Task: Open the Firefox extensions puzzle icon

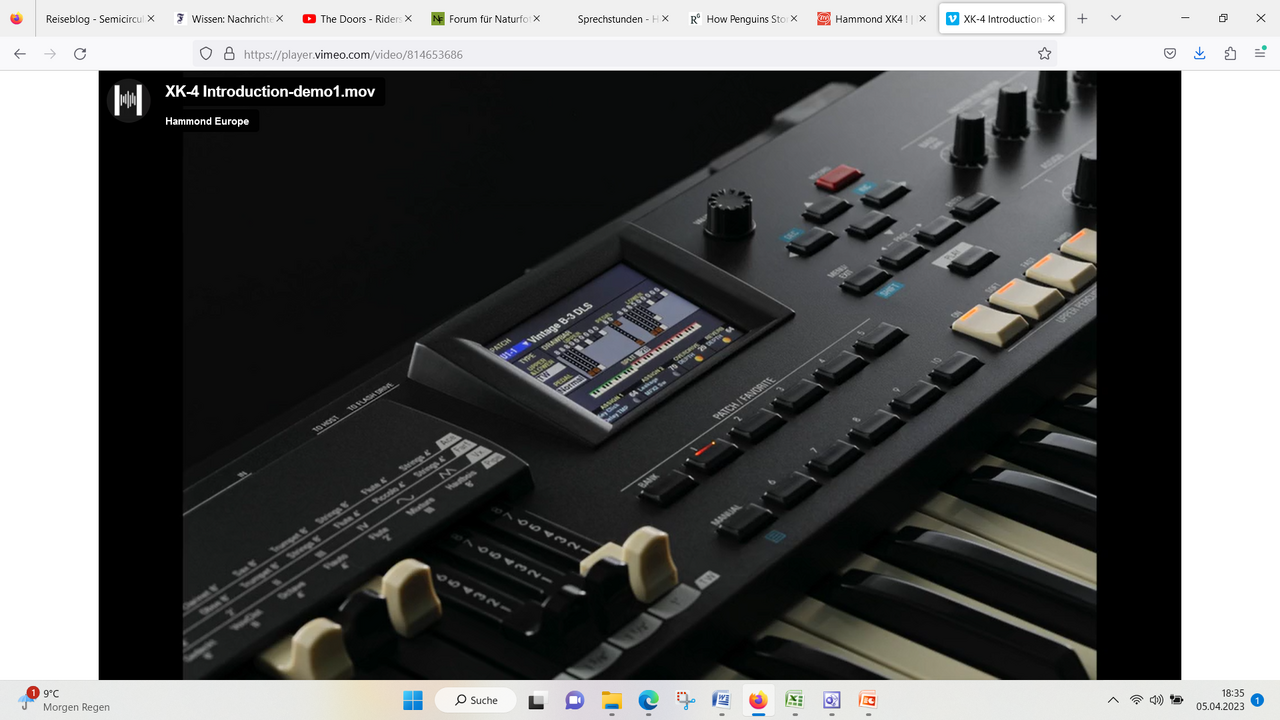Action: coord(1230,54)
